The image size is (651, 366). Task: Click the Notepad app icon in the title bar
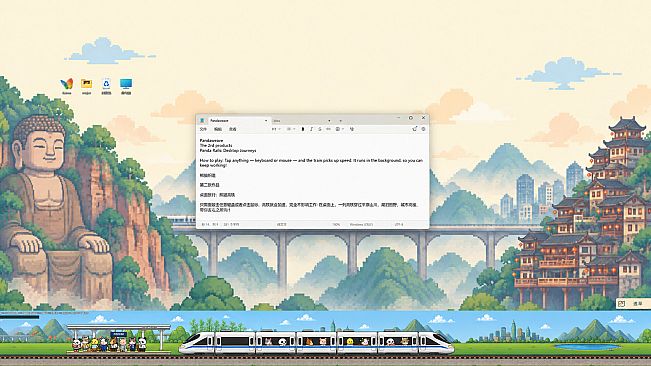(202, 120)
